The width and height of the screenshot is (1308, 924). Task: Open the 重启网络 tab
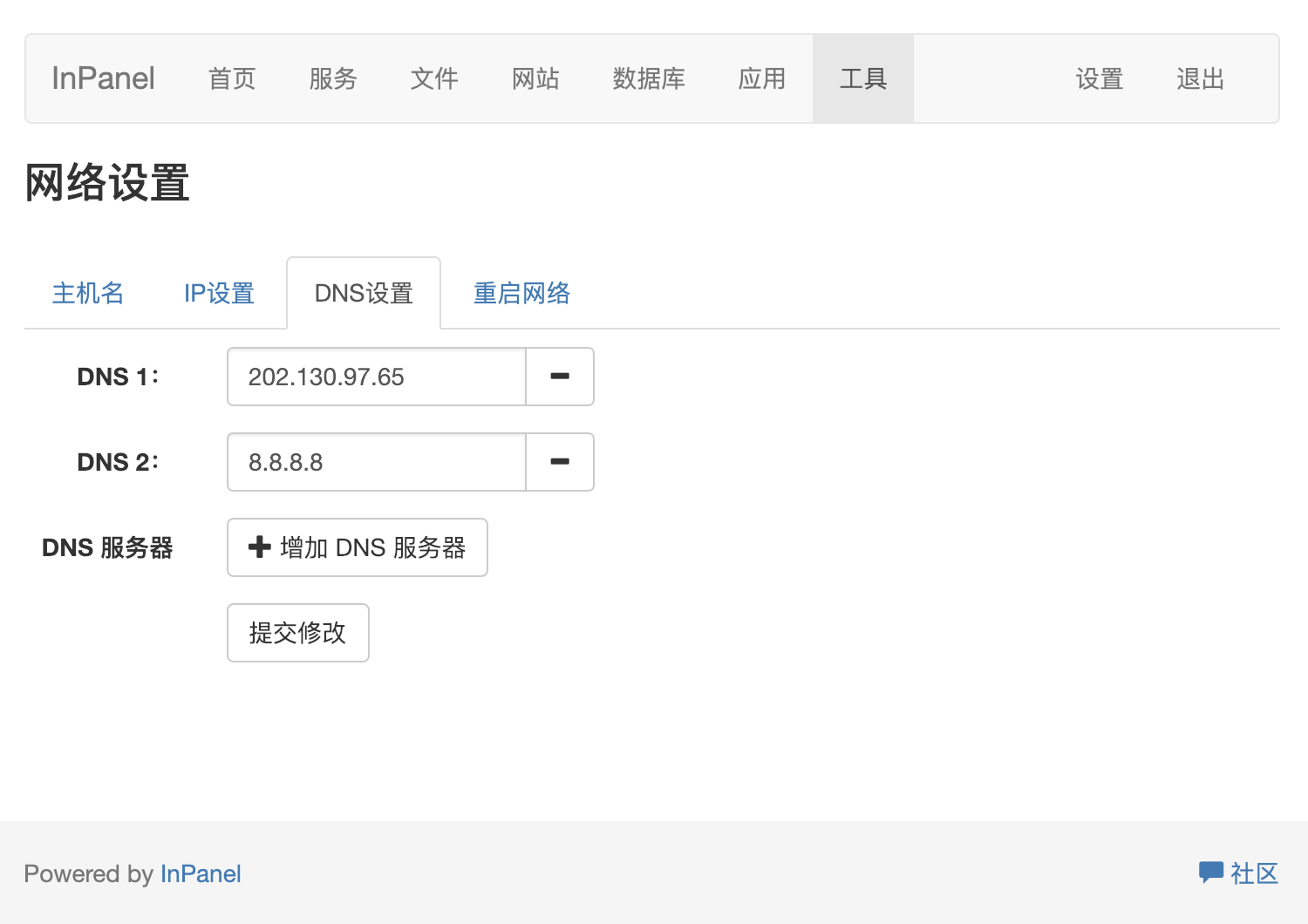coord(521,293)
